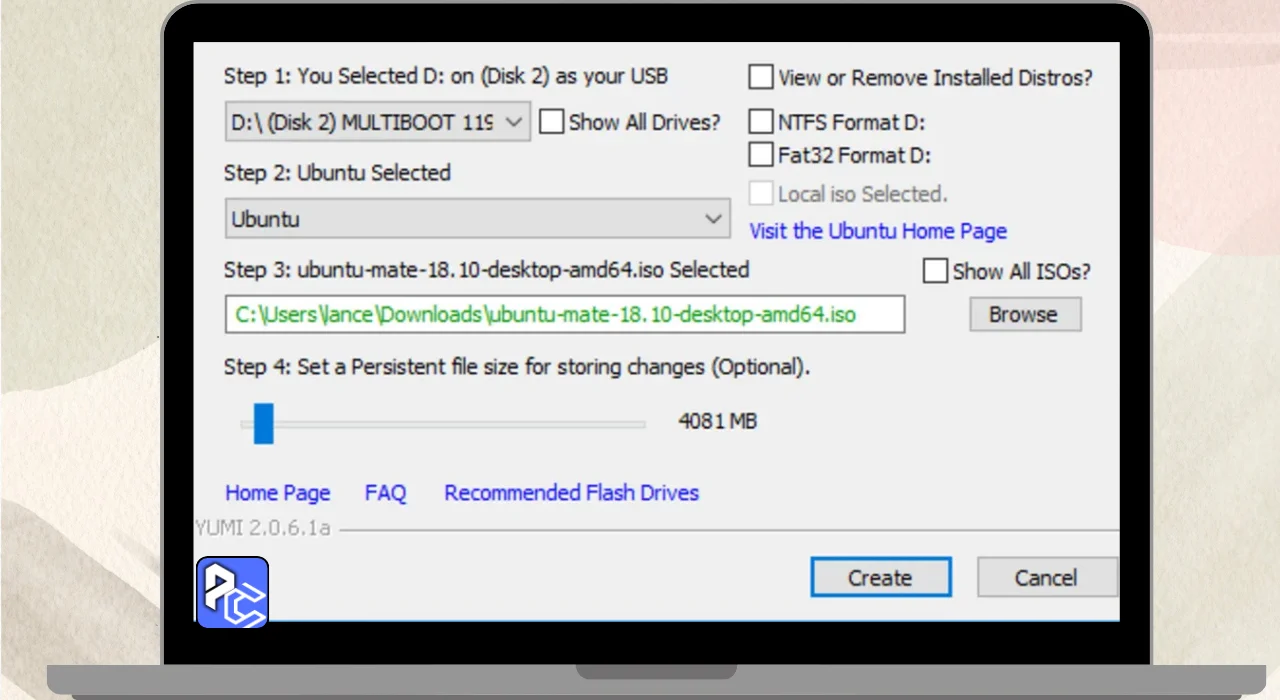This screenshot has height=700, width=1280.
Task: Click the Cancel button
Action: point(1046,577)
